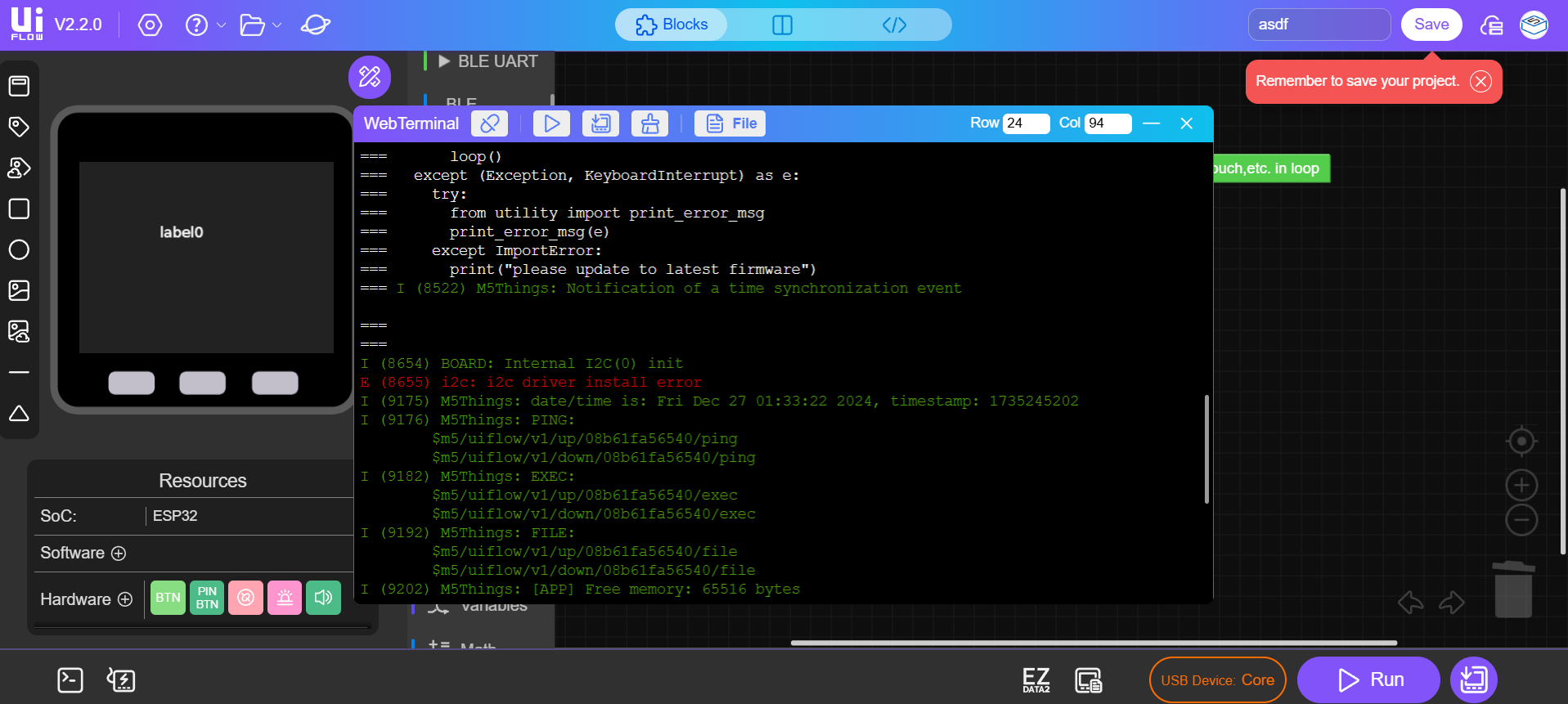Toggle the split view mode
1568x704 pixels.
[783, 25]
